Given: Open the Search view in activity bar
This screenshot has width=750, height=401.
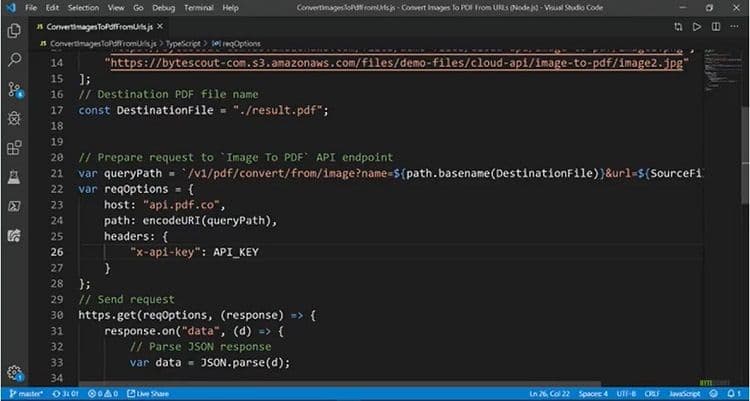Looking at the screenshot, I should coord(14,60).
